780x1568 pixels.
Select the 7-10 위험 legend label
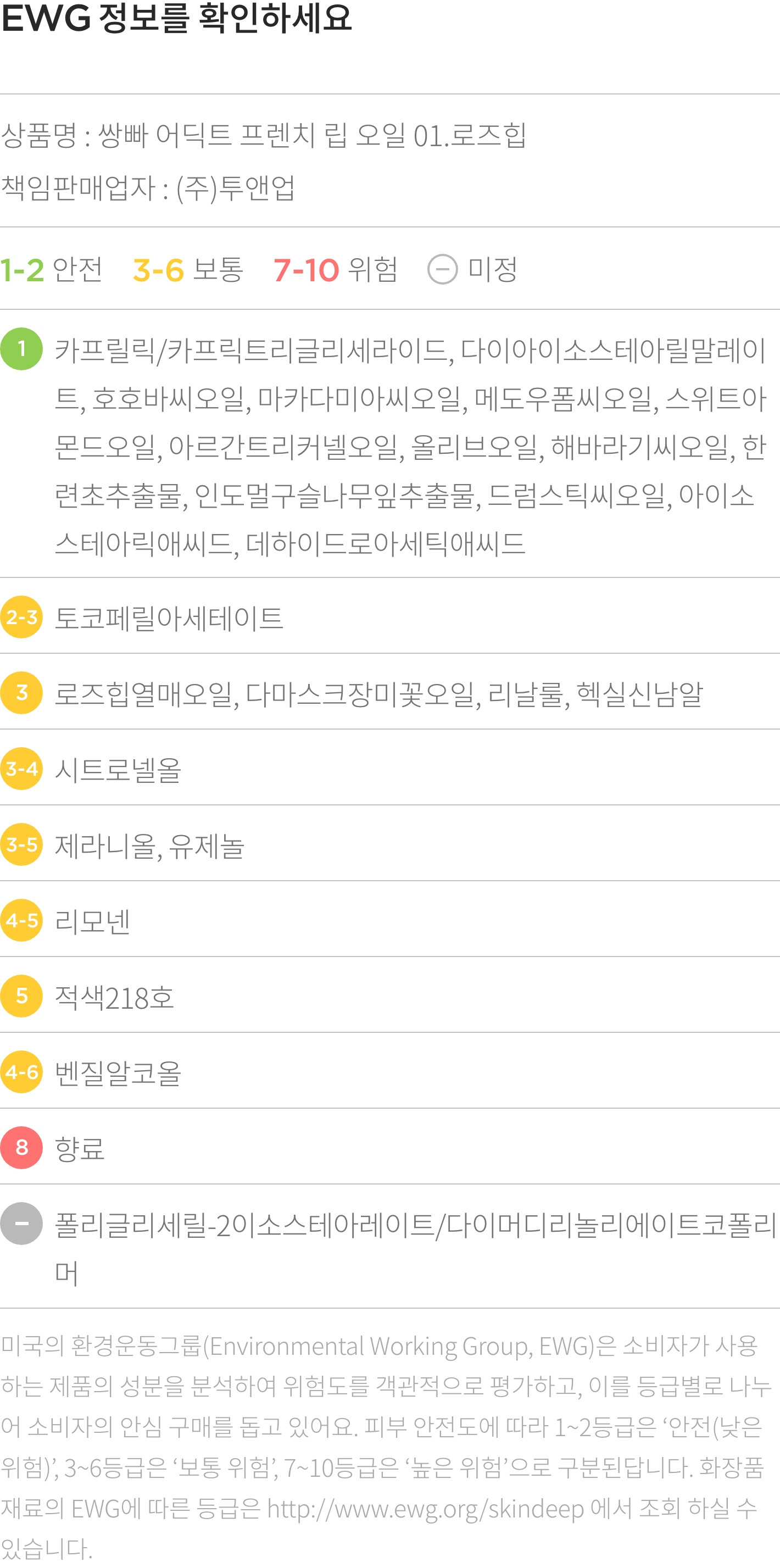[335, 270]
